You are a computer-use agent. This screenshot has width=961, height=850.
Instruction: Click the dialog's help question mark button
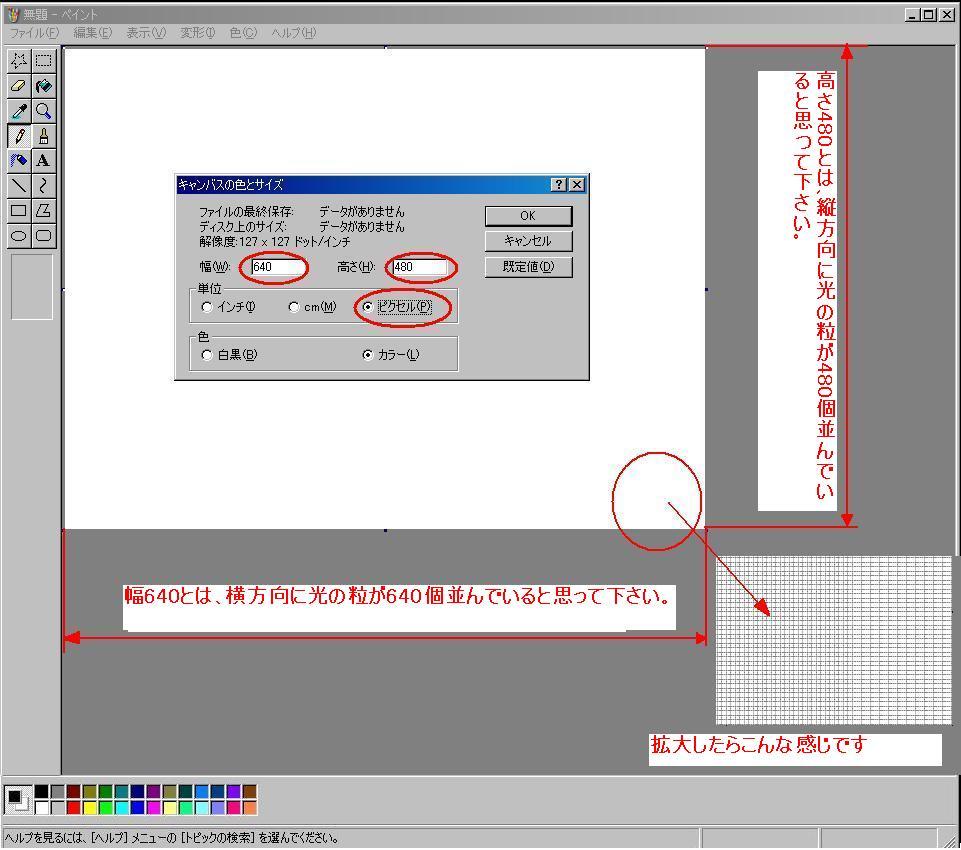pyautogui.click(x=559, y=185)
